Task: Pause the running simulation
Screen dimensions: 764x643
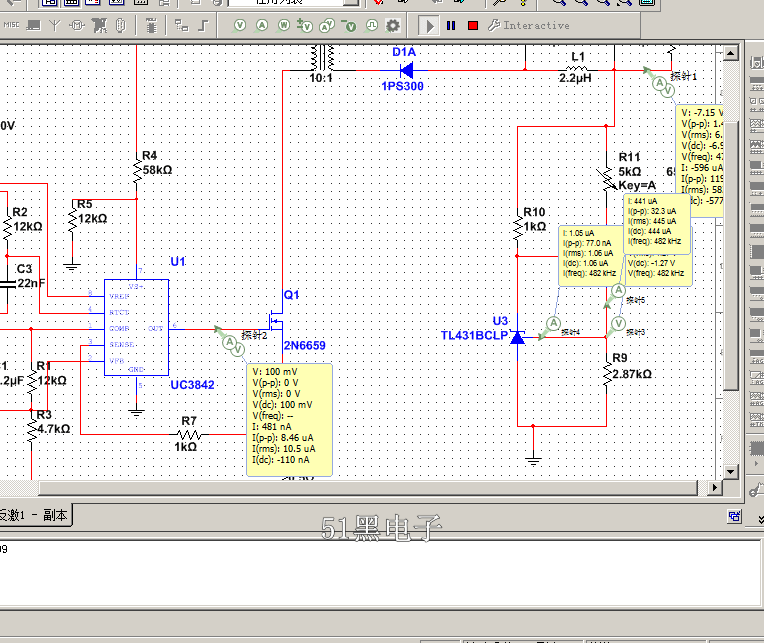Action: (x=451, y=25)
